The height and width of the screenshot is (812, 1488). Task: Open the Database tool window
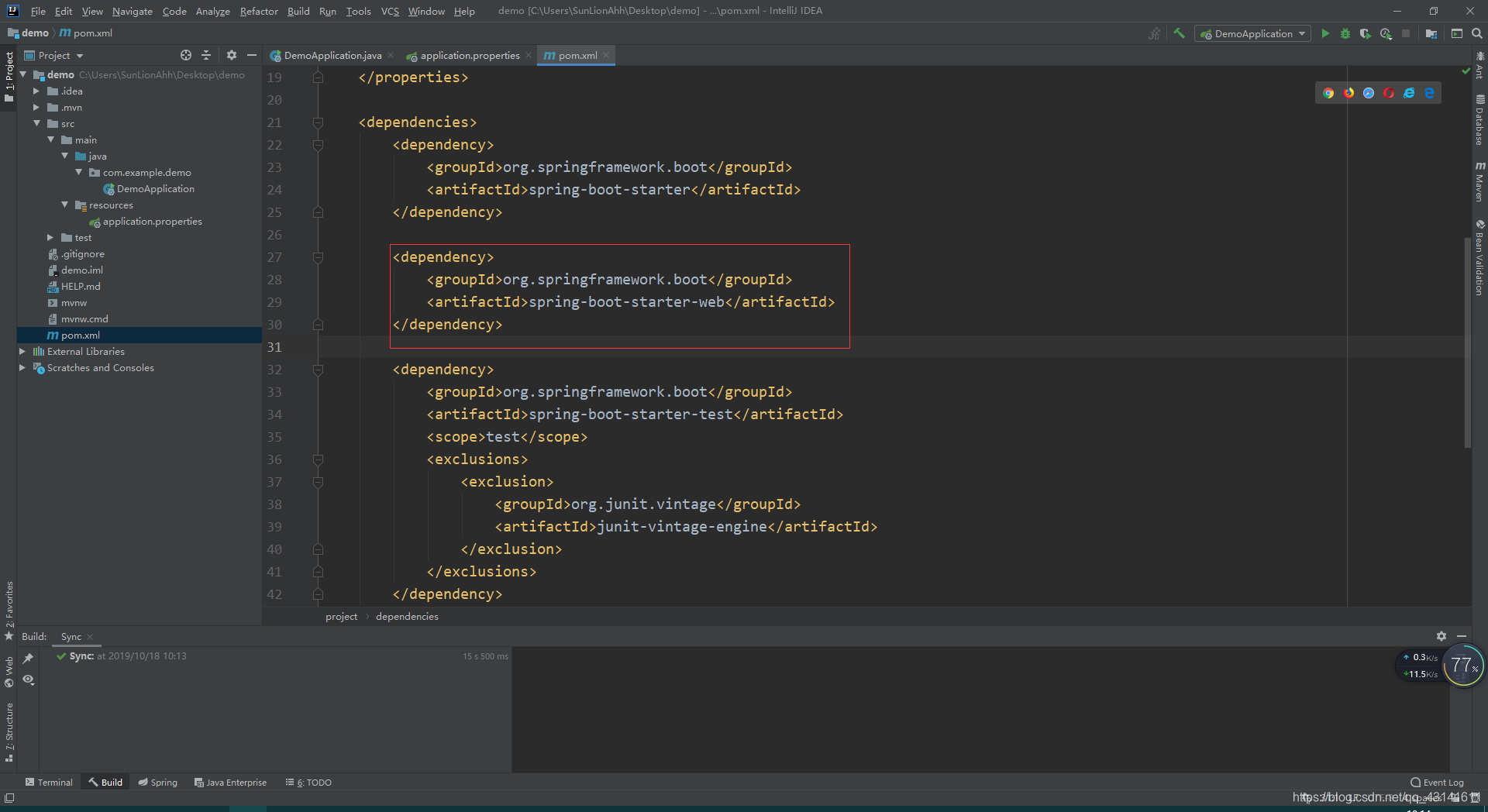tap(1479, 121)
